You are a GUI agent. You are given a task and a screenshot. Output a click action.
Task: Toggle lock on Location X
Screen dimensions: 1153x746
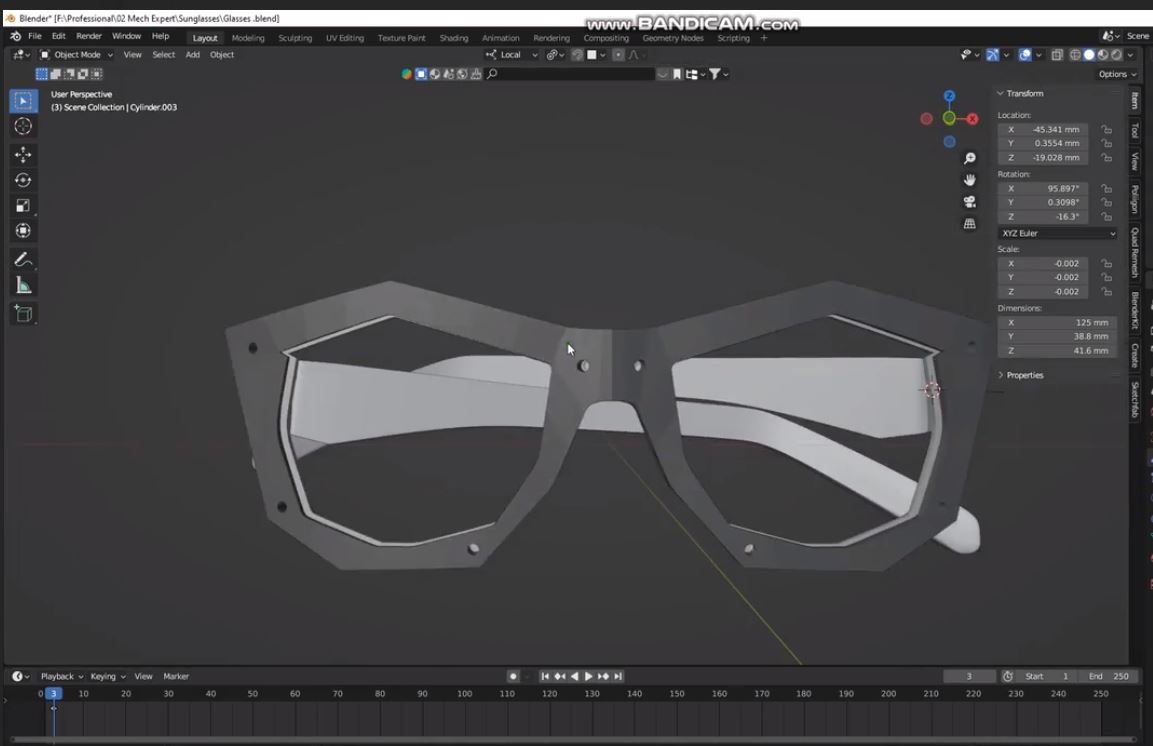point(1106,129)
